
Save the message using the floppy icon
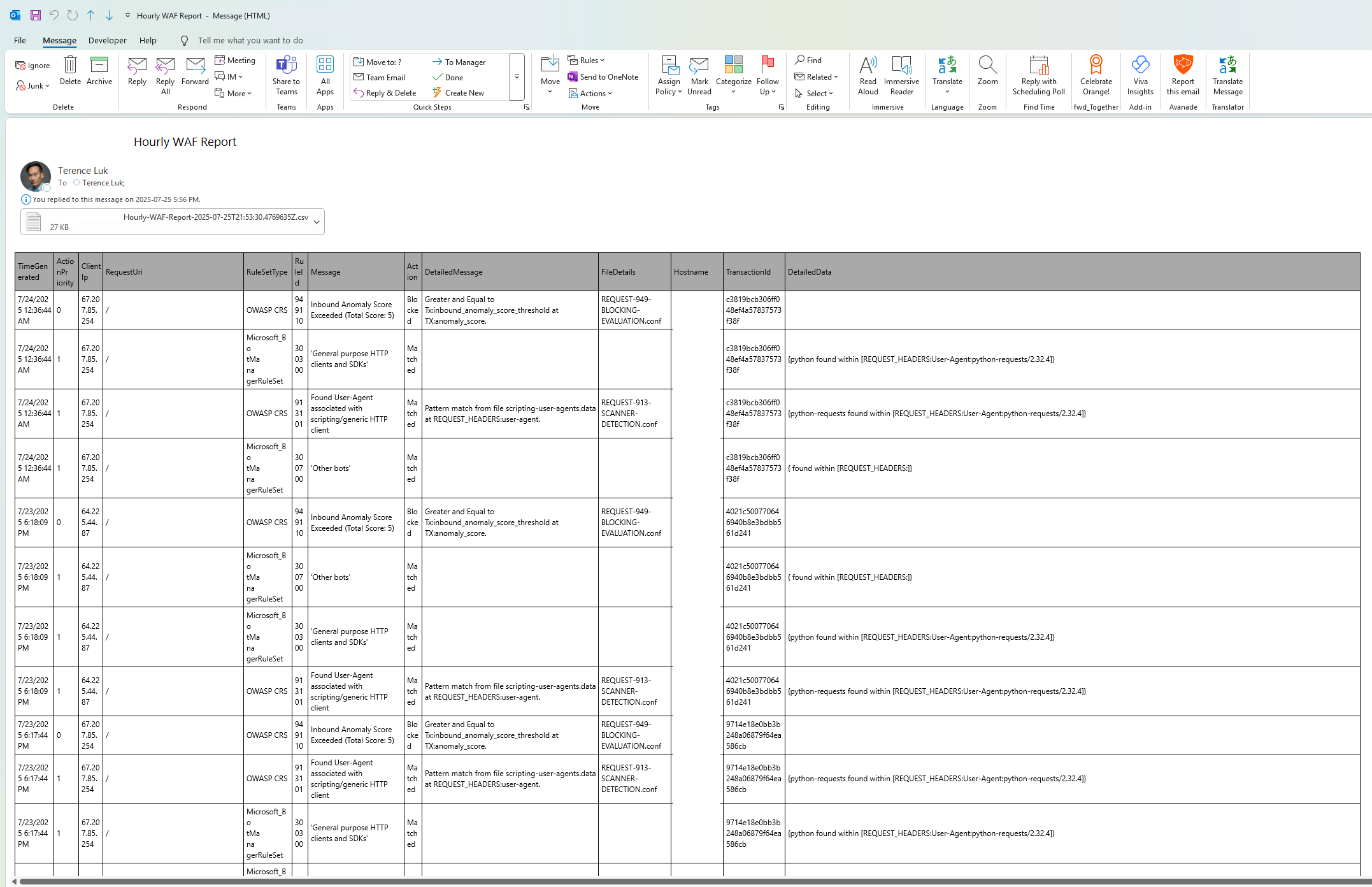(36, 15)
